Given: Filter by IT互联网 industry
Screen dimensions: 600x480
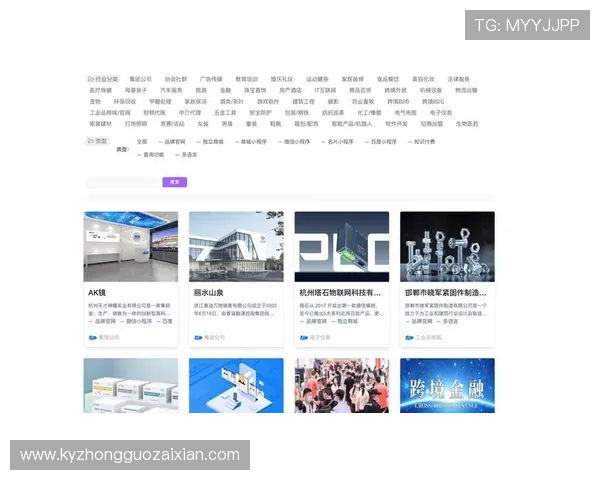Looking at the screenshot, I should click(x=325, y=90).
